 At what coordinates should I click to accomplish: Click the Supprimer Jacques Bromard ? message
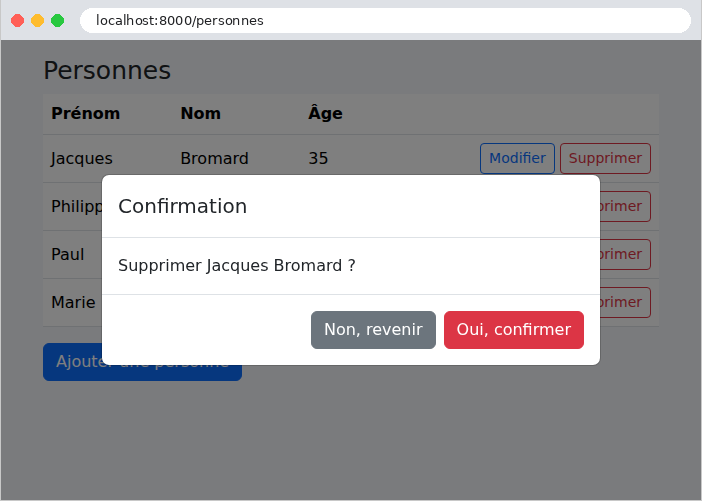tap(237, 265)
